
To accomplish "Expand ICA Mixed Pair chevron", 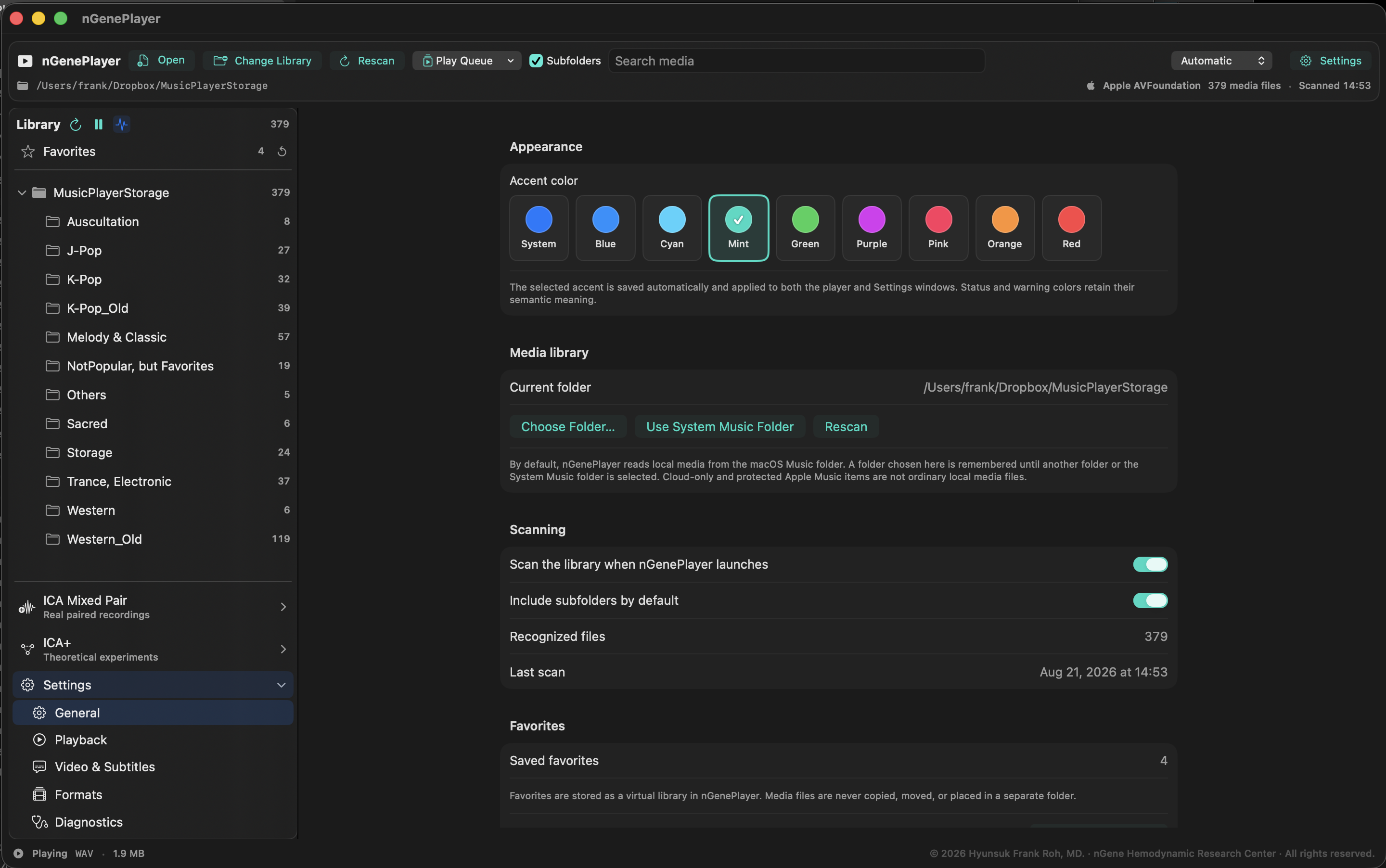I will [283, 607].
